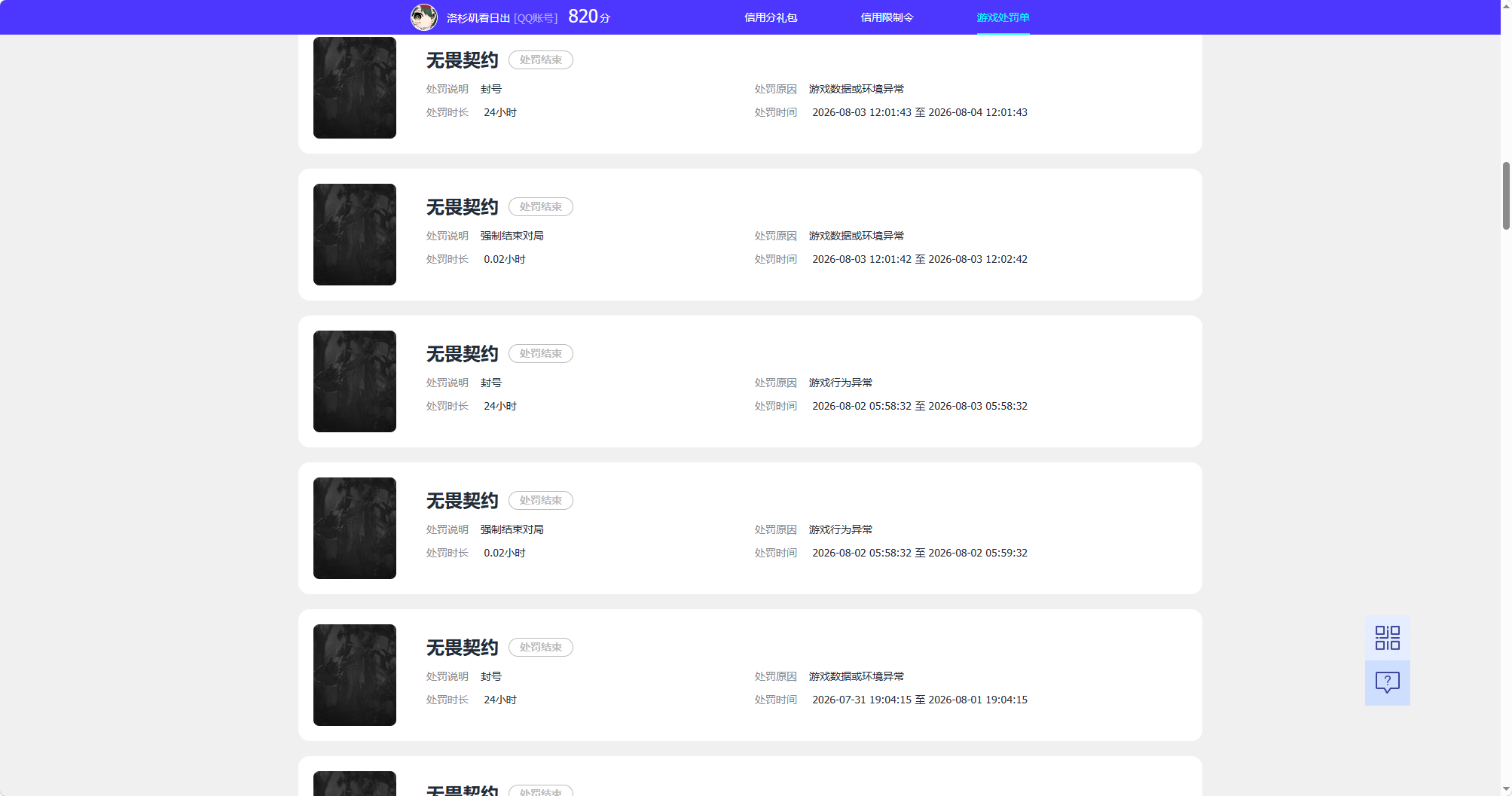Open thumbnail of the 2026-08-02 05:59:32 penalty card

(355, 528)
